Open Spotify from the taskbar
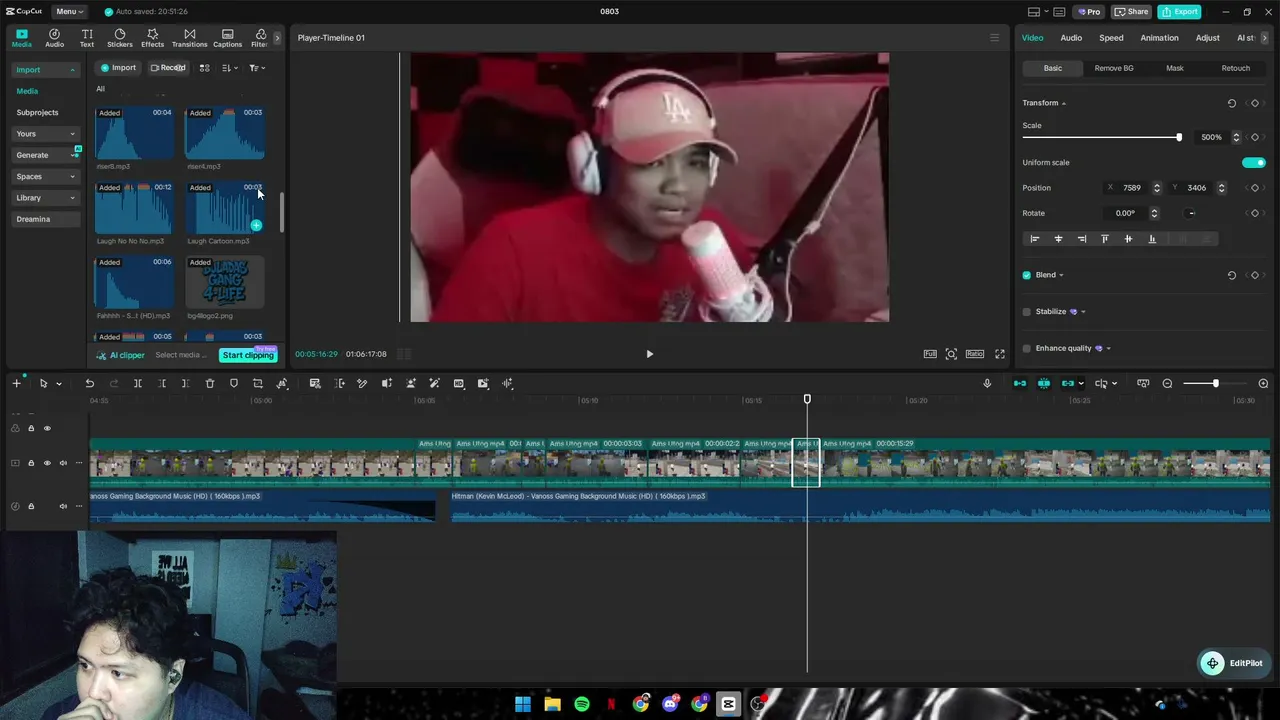The height and width of the screenshot is (720, 1280). [582, 704]
